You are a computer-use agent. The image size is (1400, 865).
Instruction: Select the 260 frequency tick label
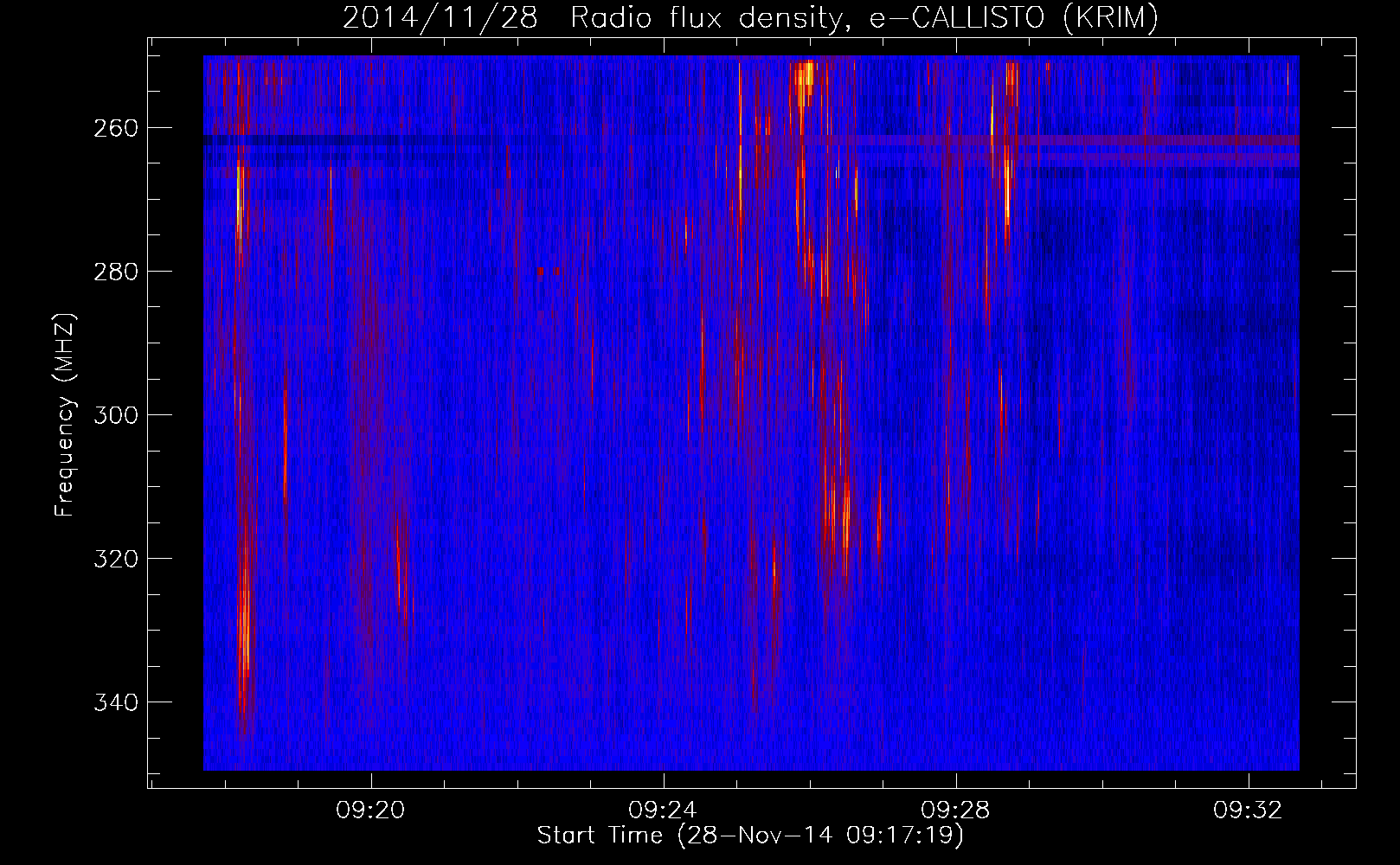pos(115,128)
